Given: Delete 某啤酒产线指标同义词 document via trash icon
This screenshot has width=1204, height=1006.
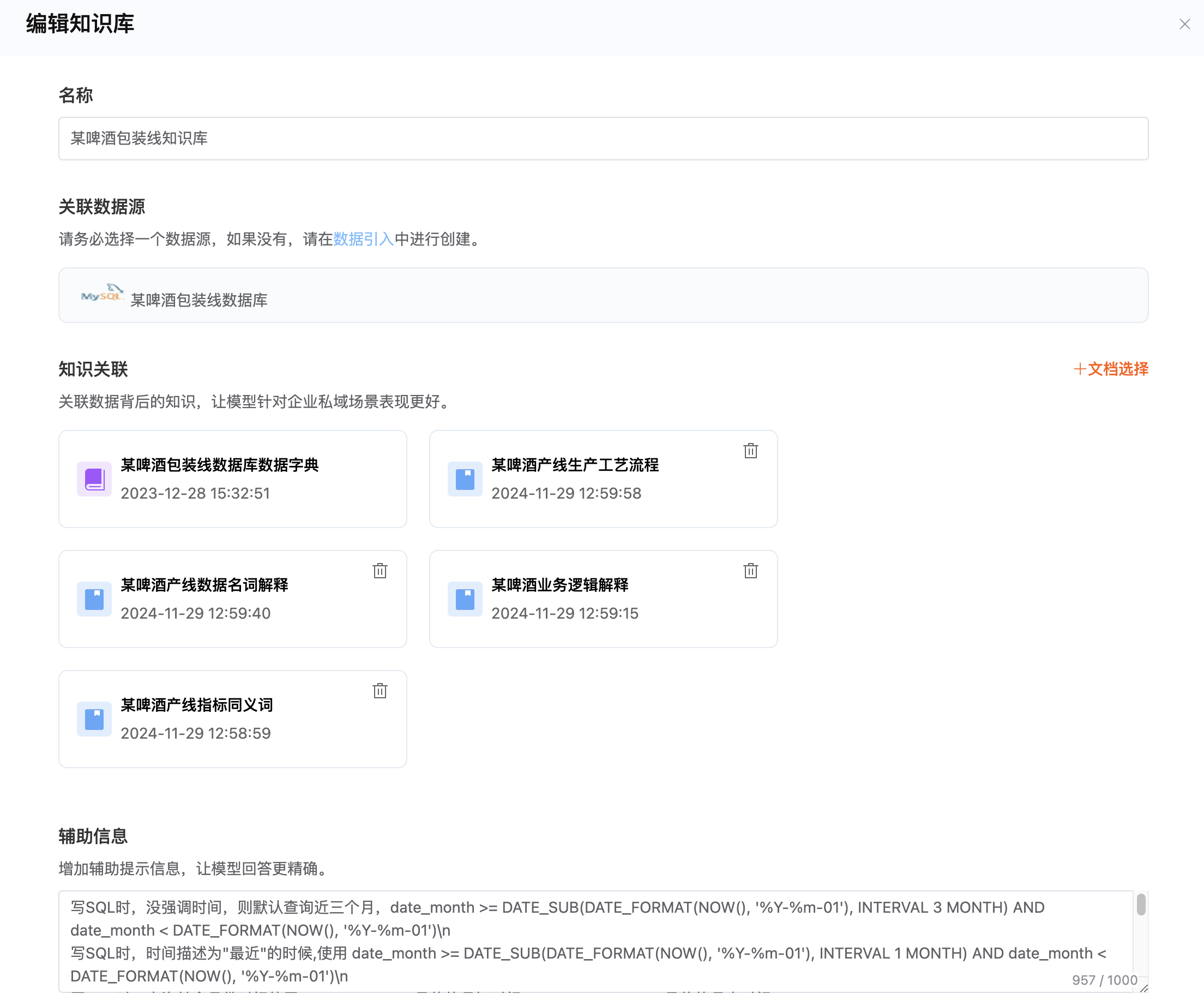Looking at the screenshot, I should [380, 691].
